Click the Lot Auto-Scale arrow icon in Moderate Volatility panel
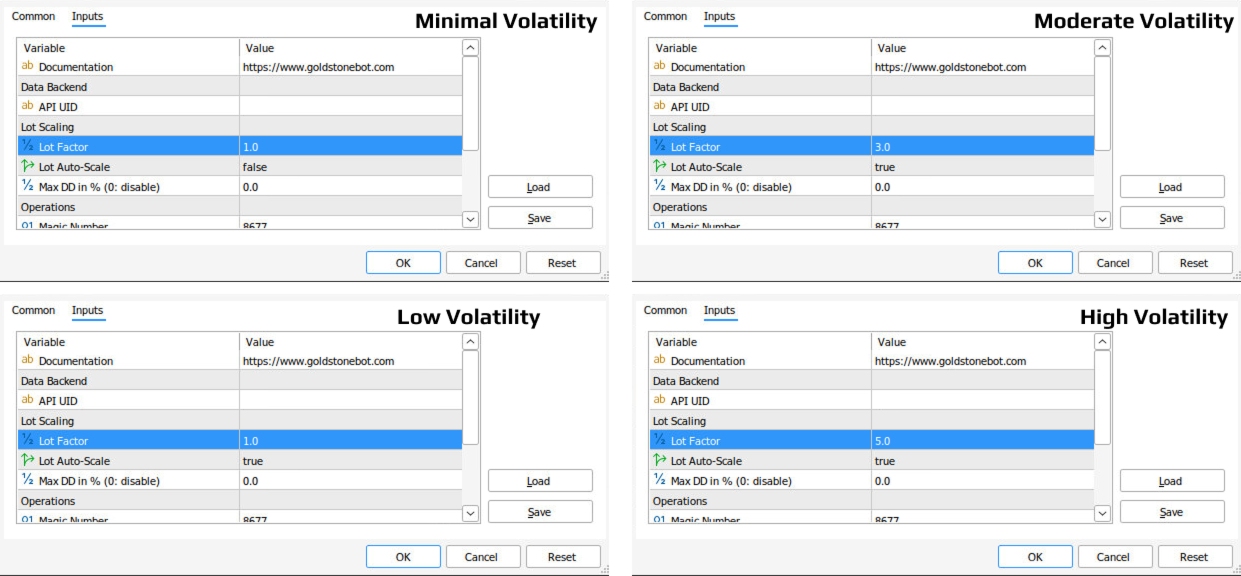The image size is (1241, 576). pos(659,167)
